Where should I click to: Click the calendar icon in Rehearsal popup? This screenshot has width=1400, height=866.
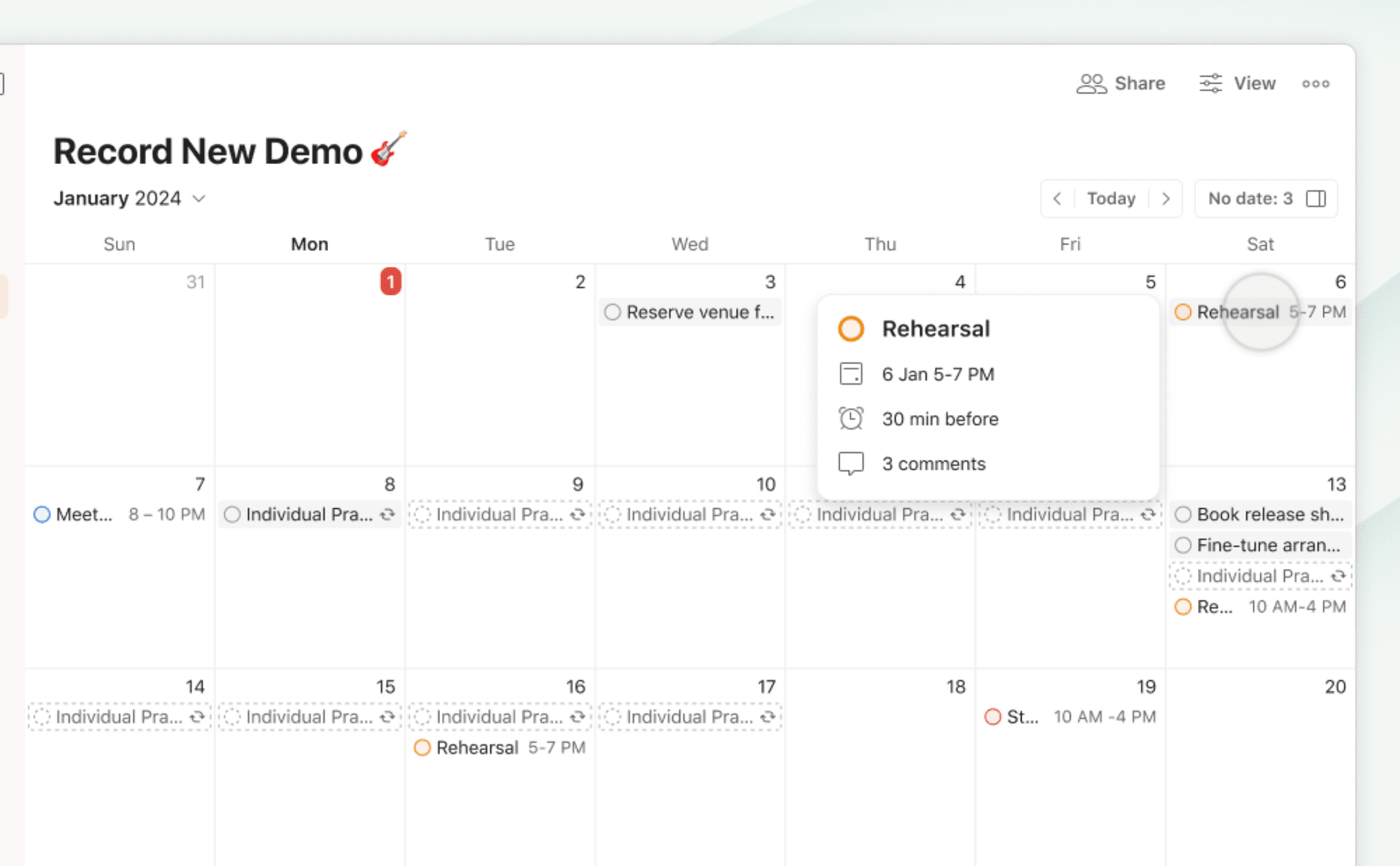[851, 373]
